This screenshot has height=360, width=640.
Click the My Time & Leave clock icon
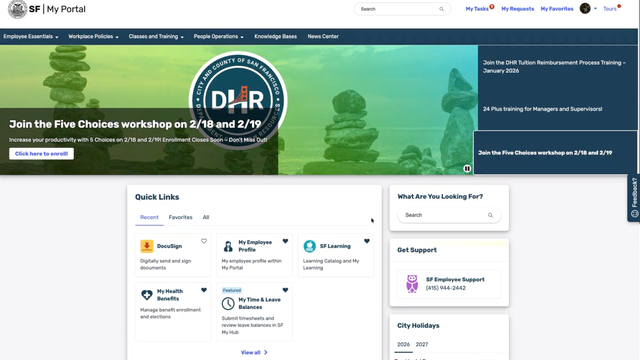(x=228, y=304)
